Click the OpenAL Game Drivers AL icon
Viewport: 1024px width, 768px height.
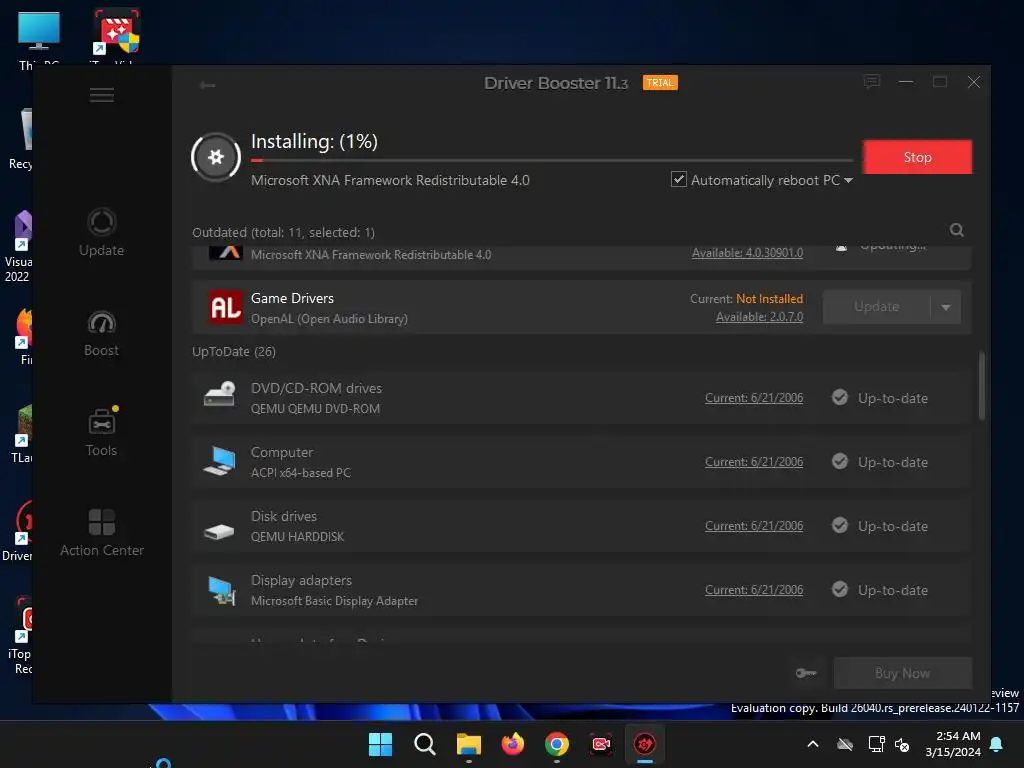(225, 307)
